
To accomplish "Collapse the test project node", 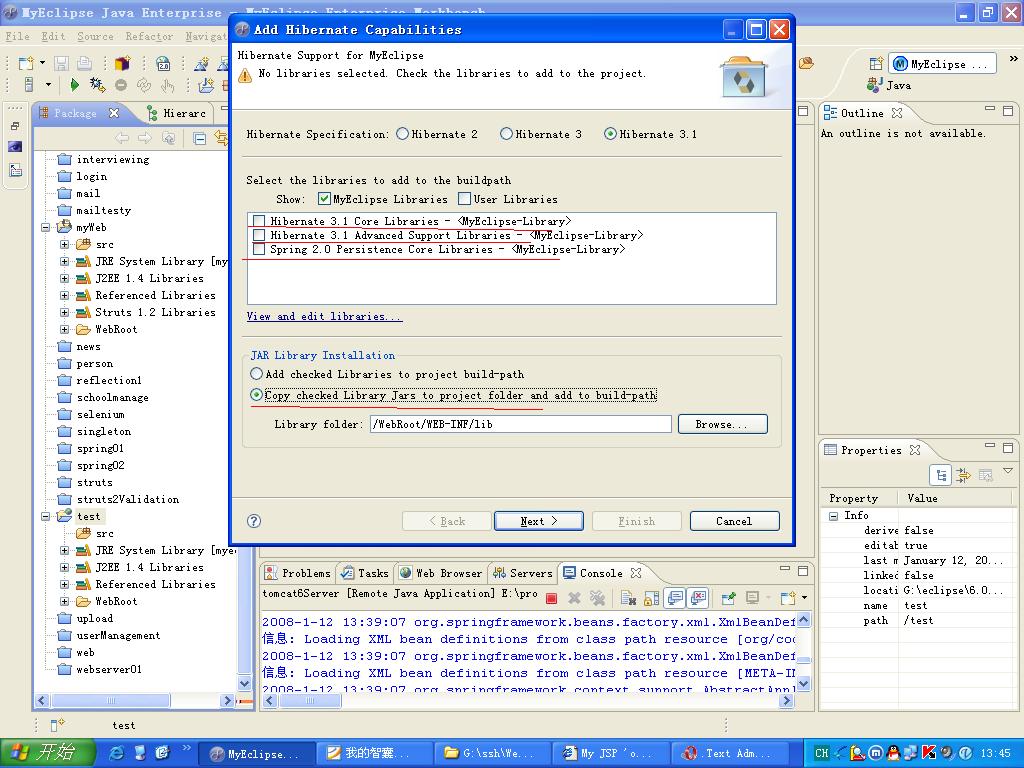I will pyautogui.click(x=46, y=516).
